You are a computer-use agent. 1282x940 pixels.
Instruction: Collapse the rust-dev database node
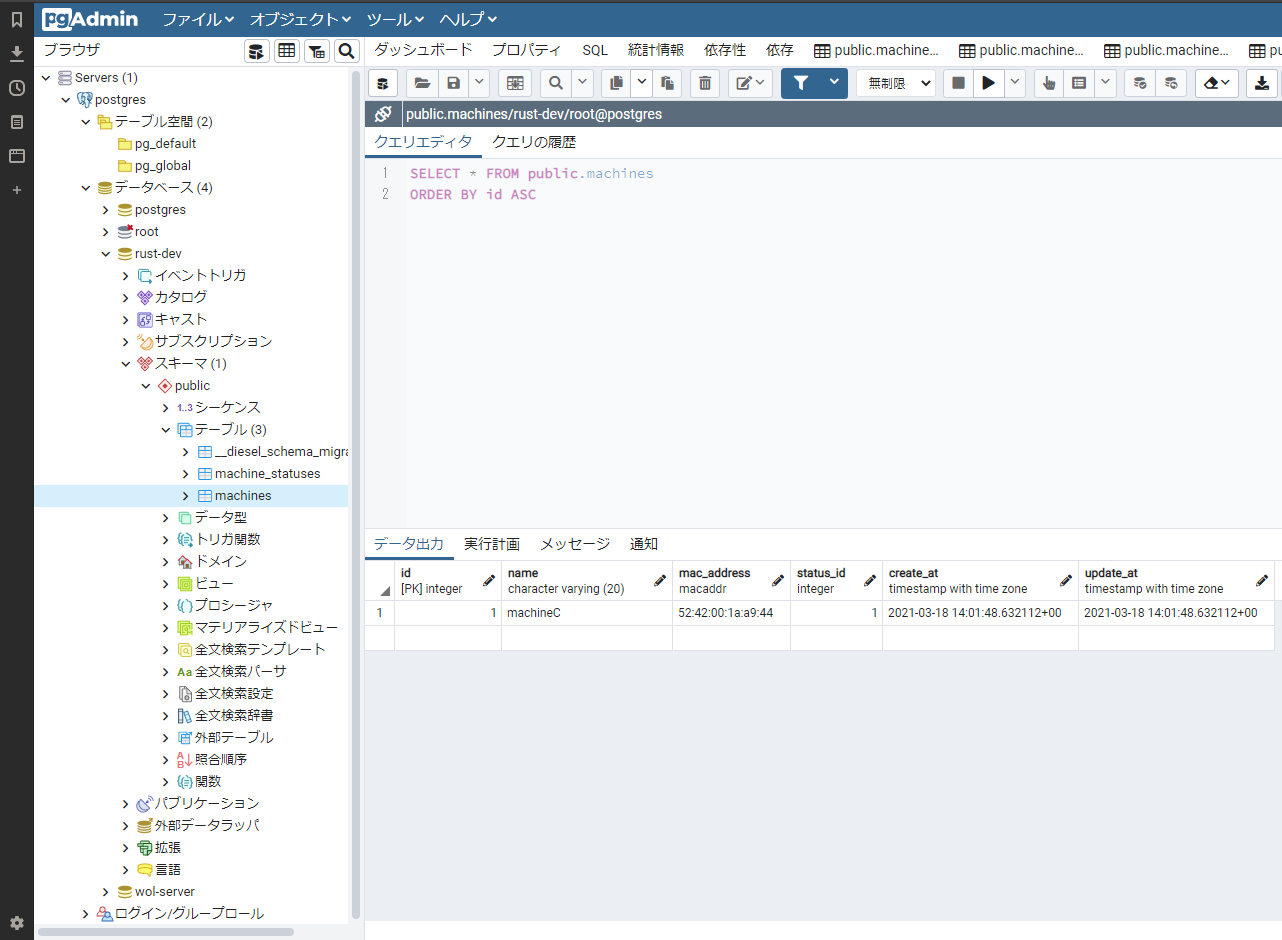click(x=106, y=254)
